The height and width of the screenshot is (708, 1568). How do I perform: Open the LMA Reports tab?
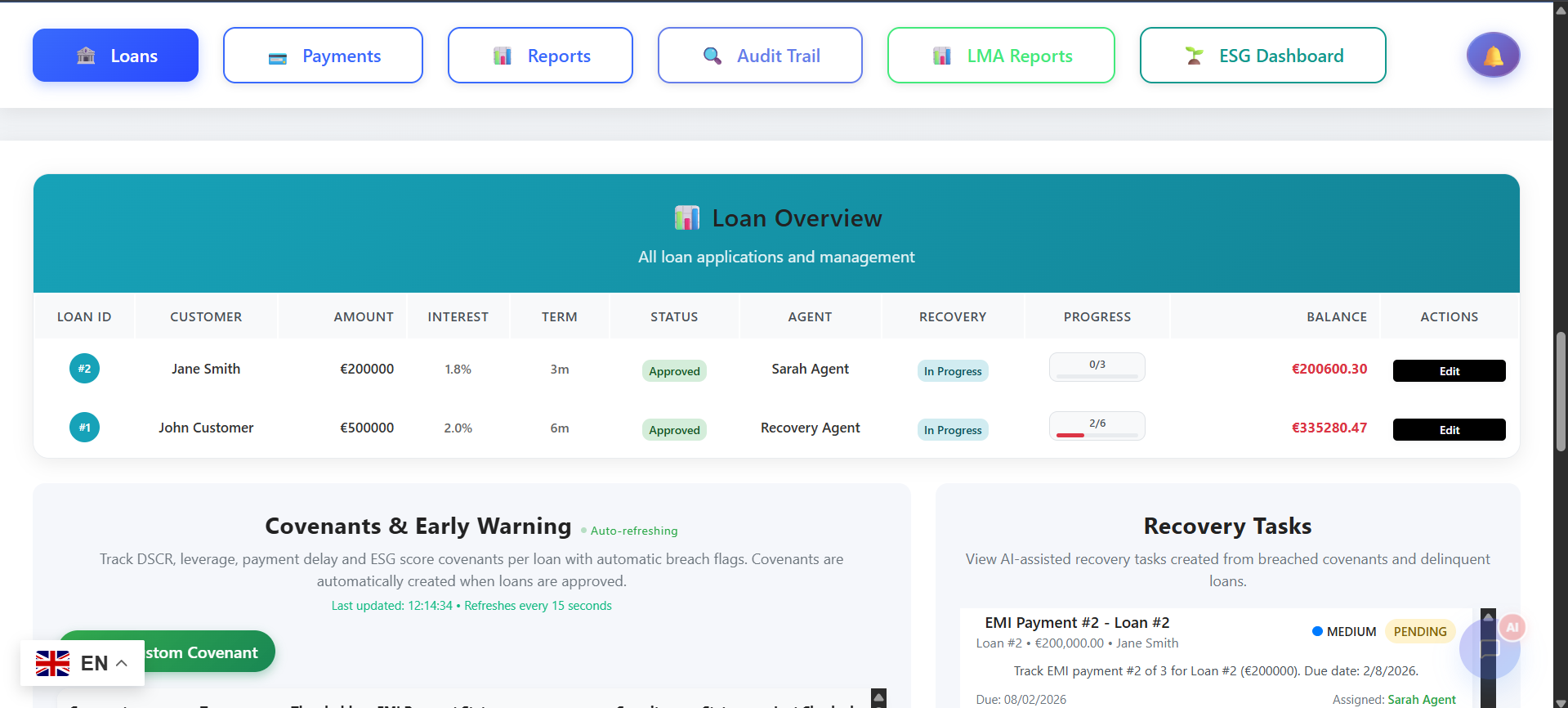(x=1001, y=56)
